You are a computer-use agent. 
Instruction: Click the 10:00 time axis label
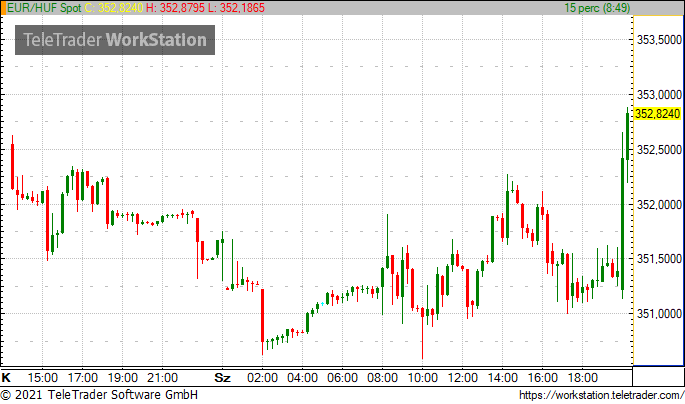[422, 377]
